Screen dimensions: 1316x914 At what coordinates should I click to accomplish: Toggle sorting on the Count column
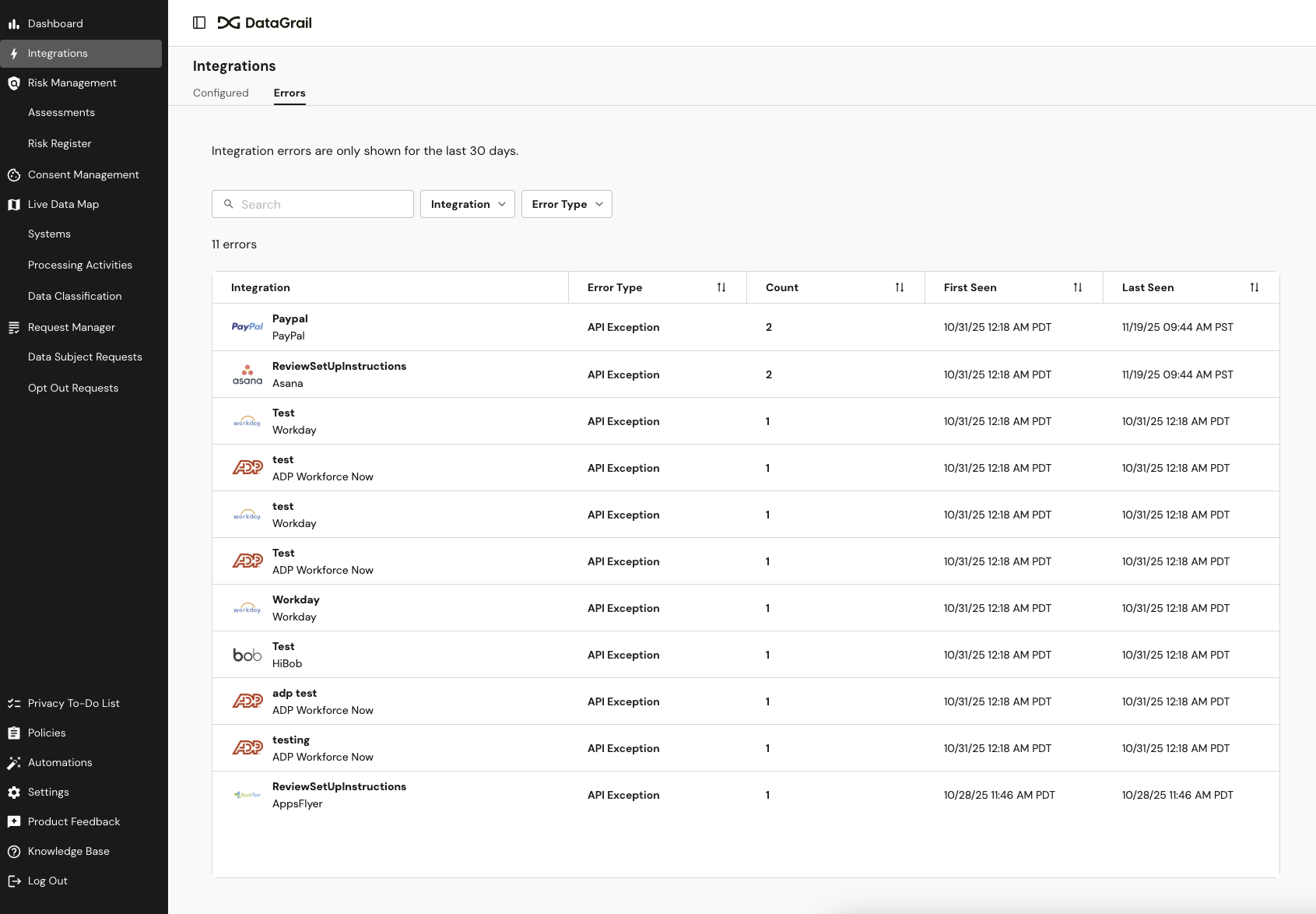pyautogui.click(x=899, y=287)
